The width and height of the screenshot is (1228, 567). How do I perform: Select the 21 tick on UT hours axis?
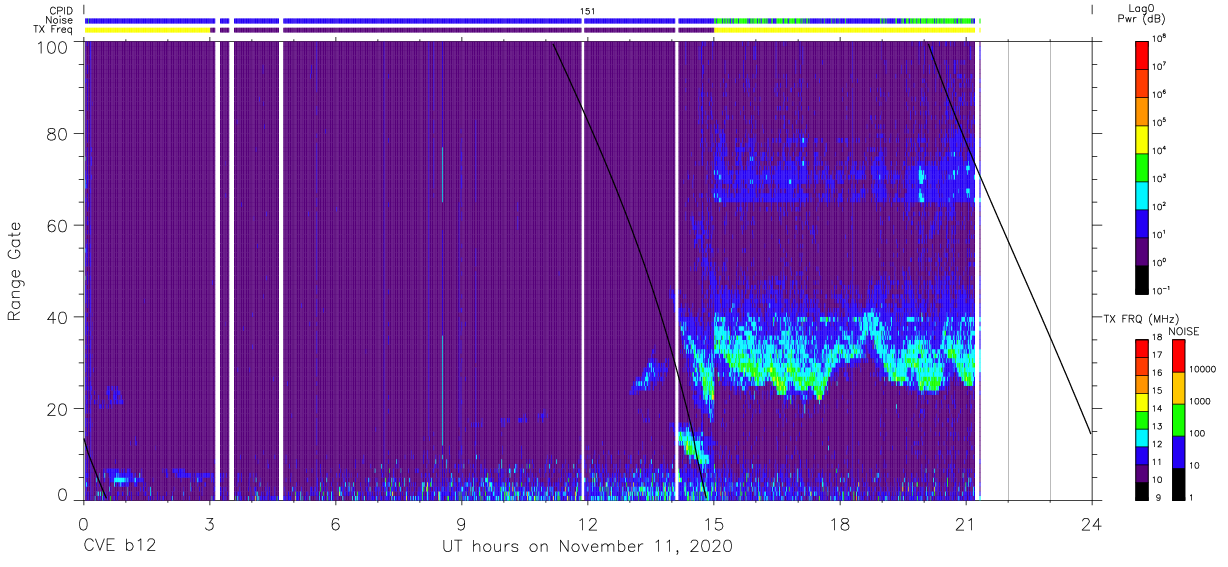click(x=966, y=524)
